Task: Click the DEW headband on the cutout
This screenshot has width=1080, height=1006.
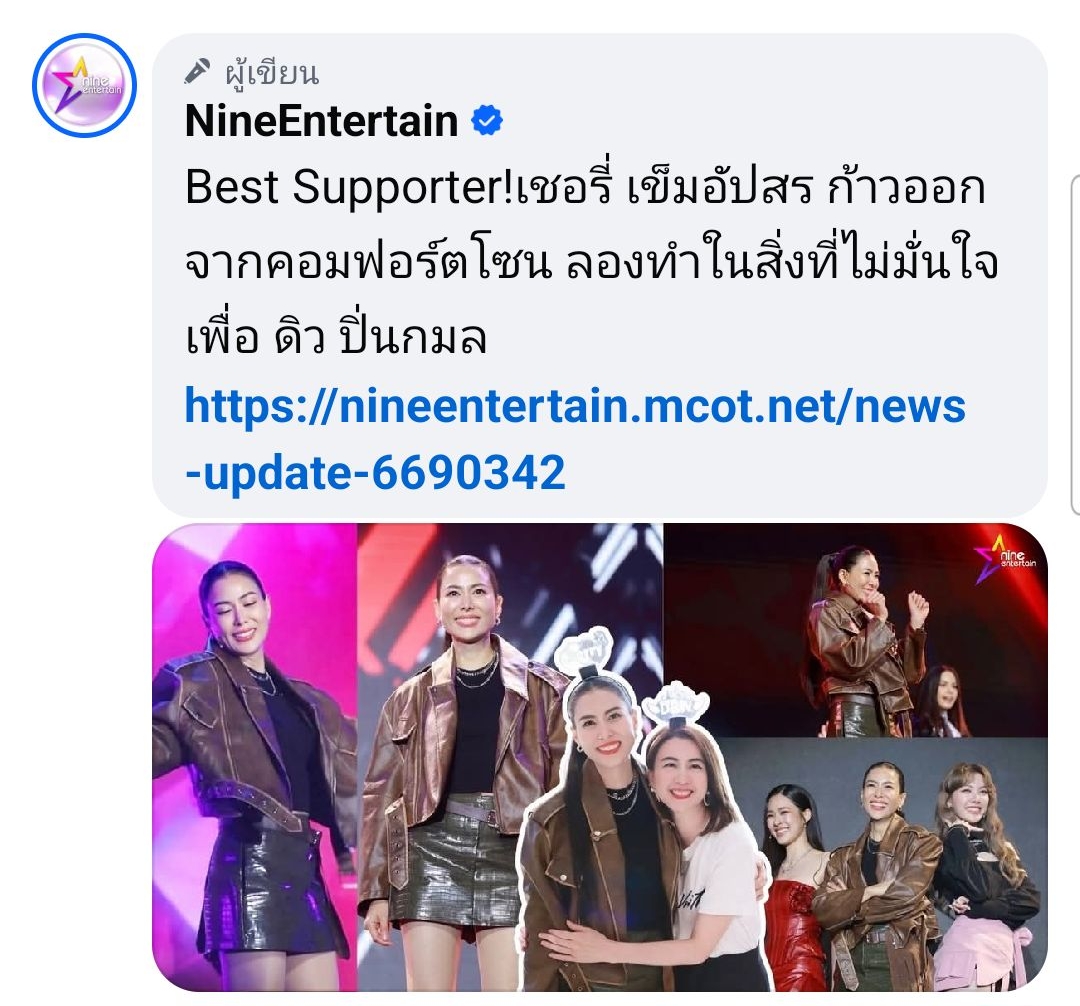Action: 675,706
